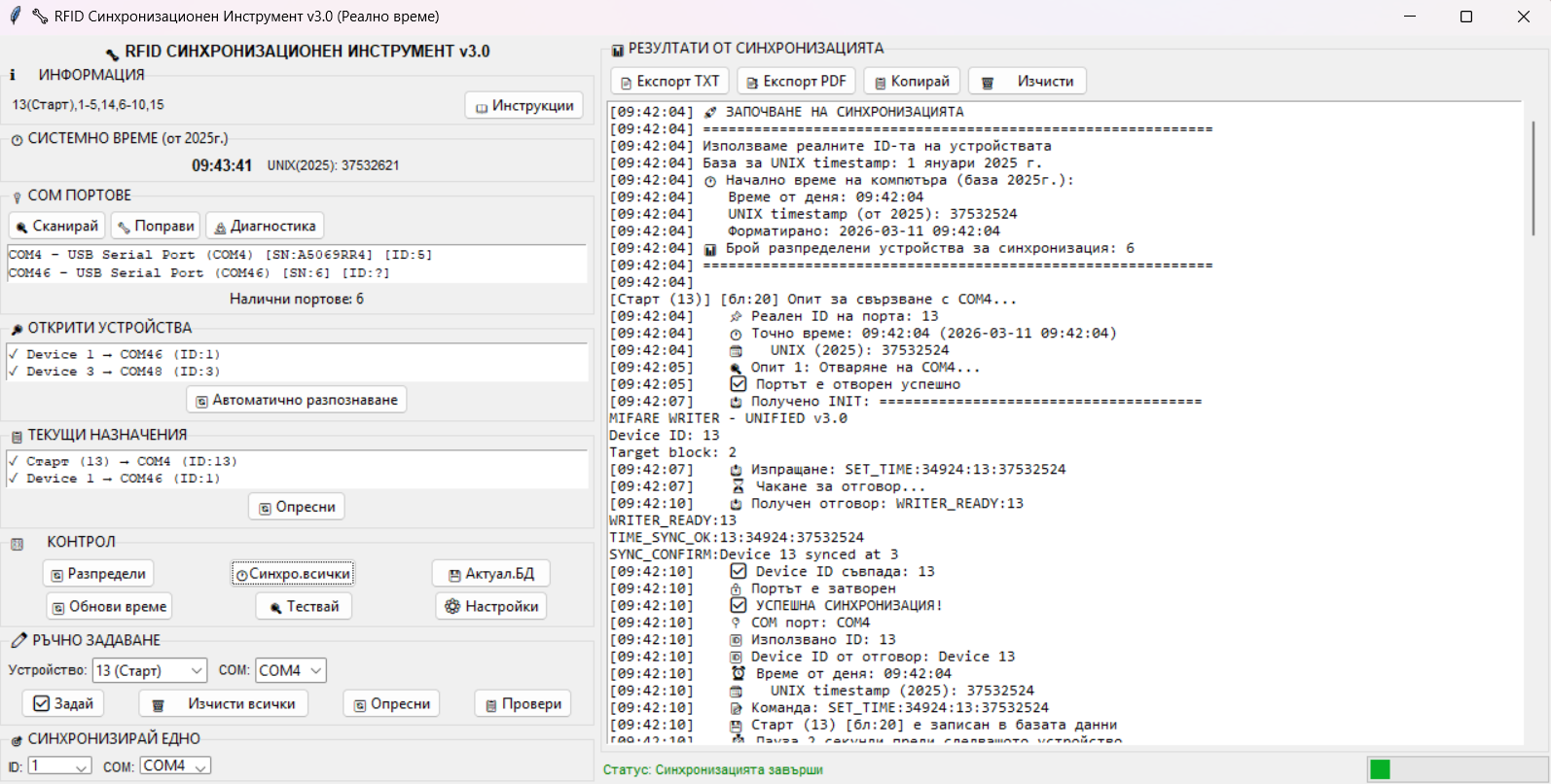Copy results using the Копирай button
Viewport: 1551px width, 784px height.
[x=912, y=82]
